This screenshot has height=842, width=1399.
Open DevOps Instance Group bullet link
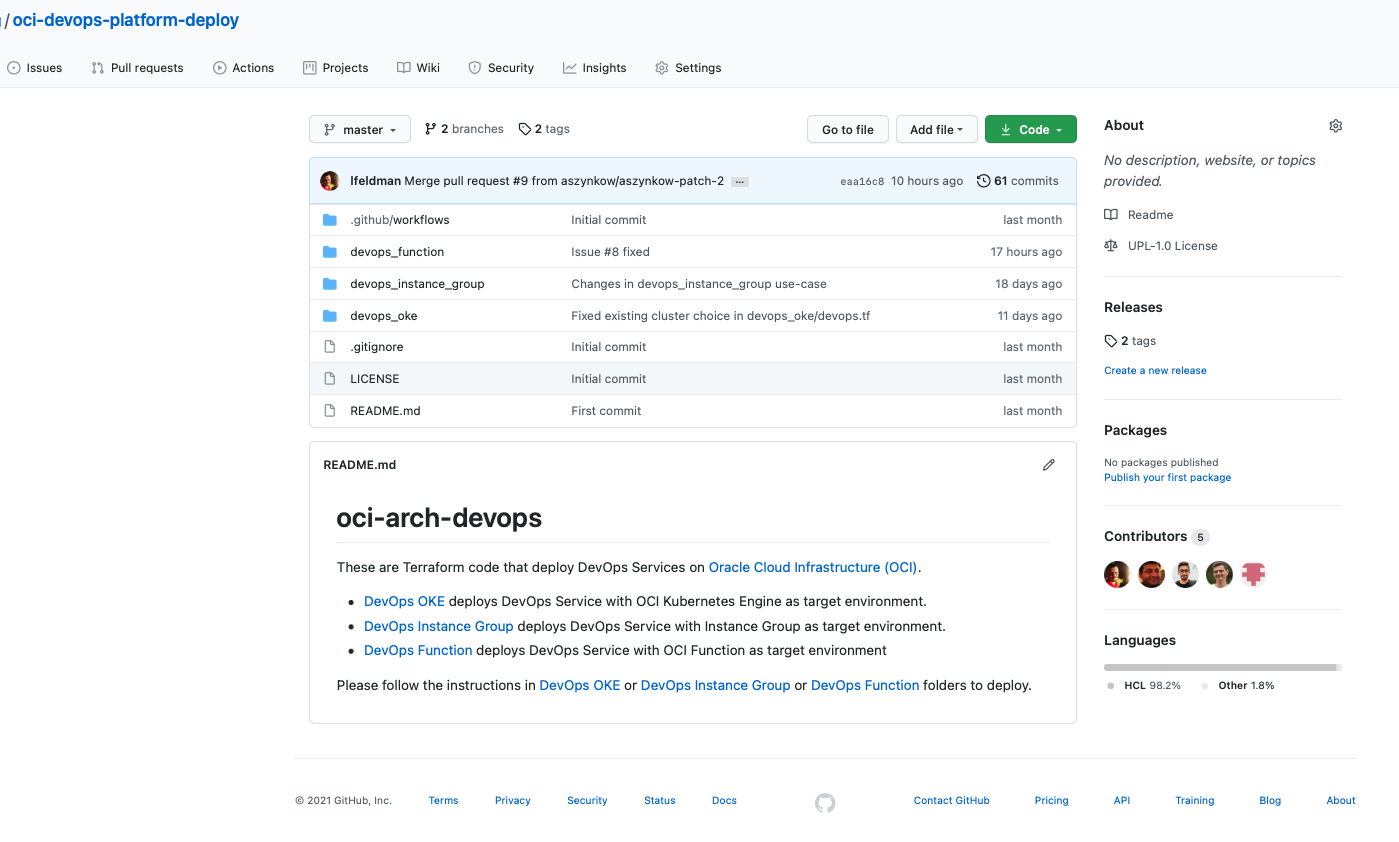[439, 626]
